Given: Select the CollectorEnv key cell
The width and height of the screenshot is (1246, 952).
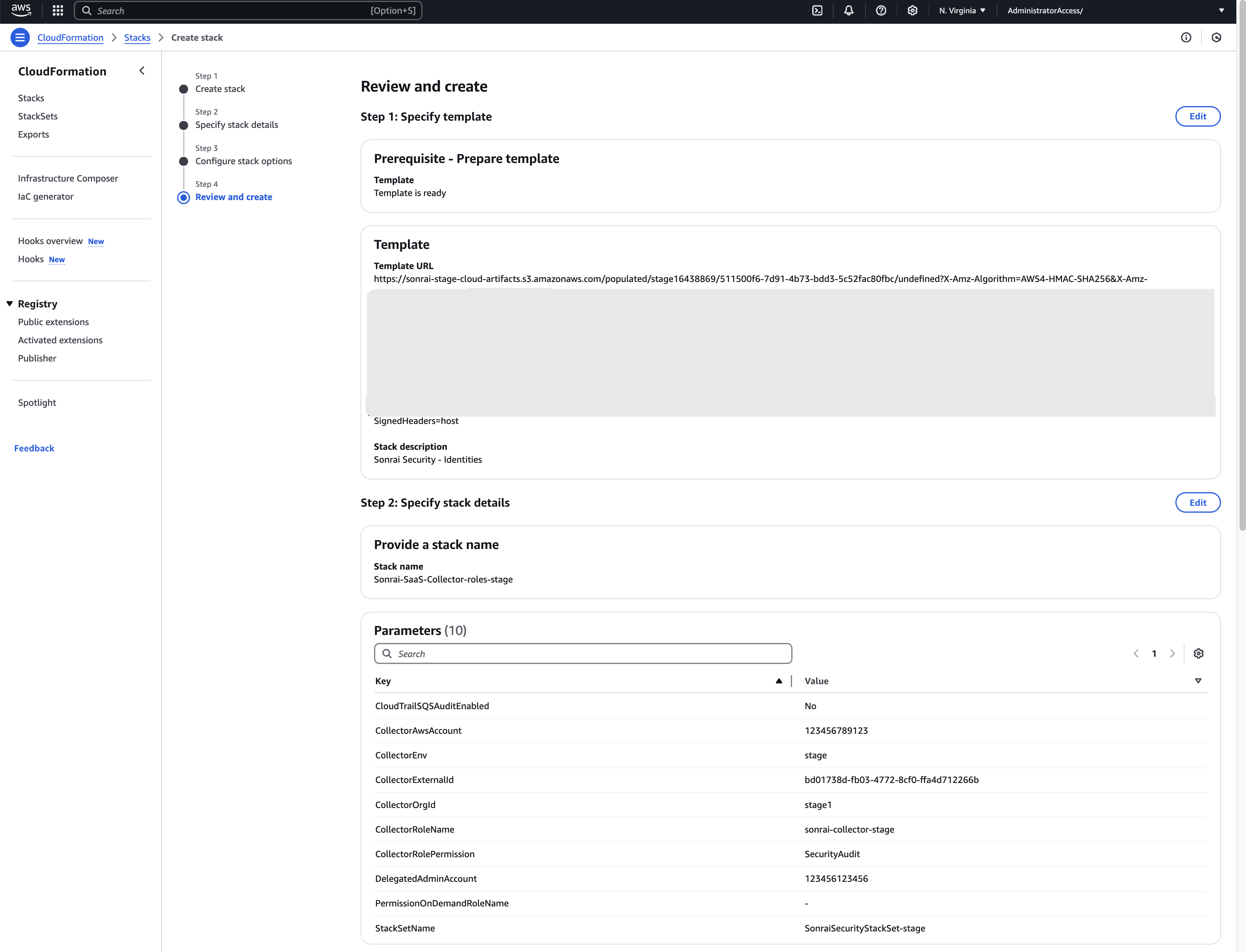Looking at the screenshot, I should point(401,756).
